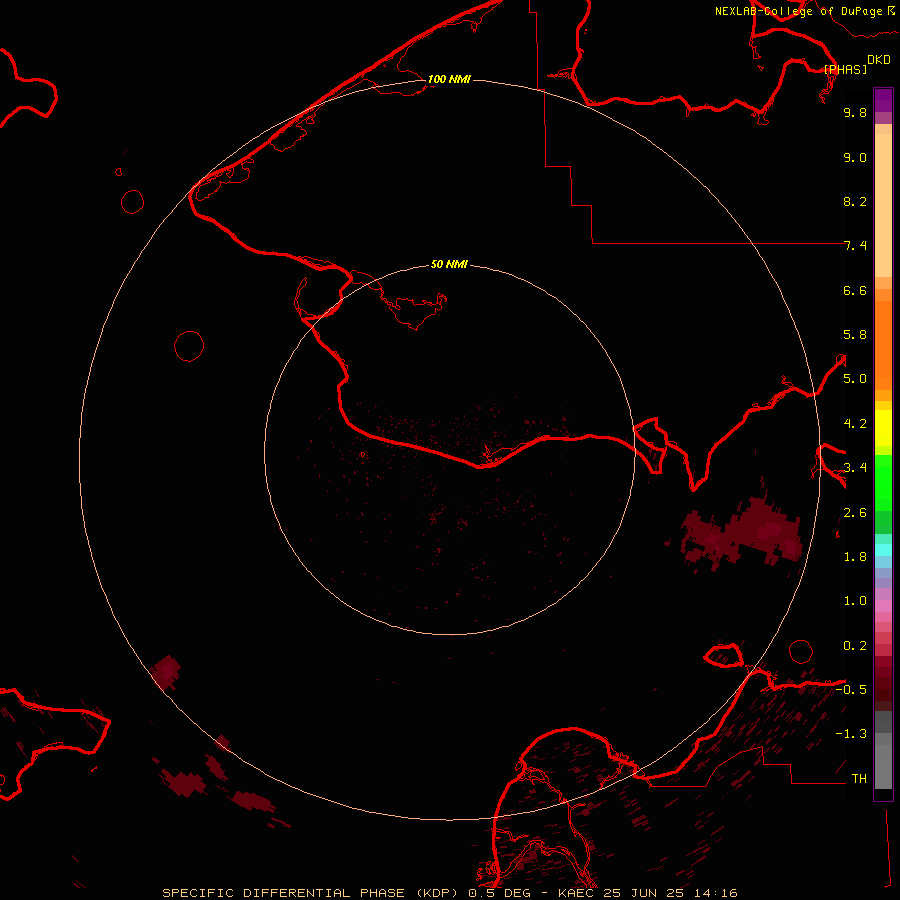This screenshot has width=900, height=900.
Task: Click the [PHAS] units label
Action: click(845, 69)
